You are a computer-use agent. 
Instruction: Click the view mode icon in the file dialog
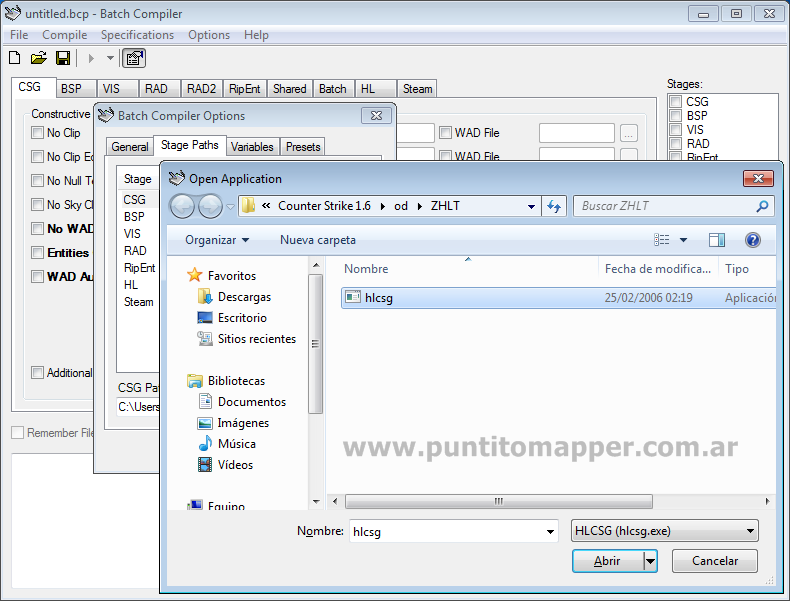click(662, 240)
